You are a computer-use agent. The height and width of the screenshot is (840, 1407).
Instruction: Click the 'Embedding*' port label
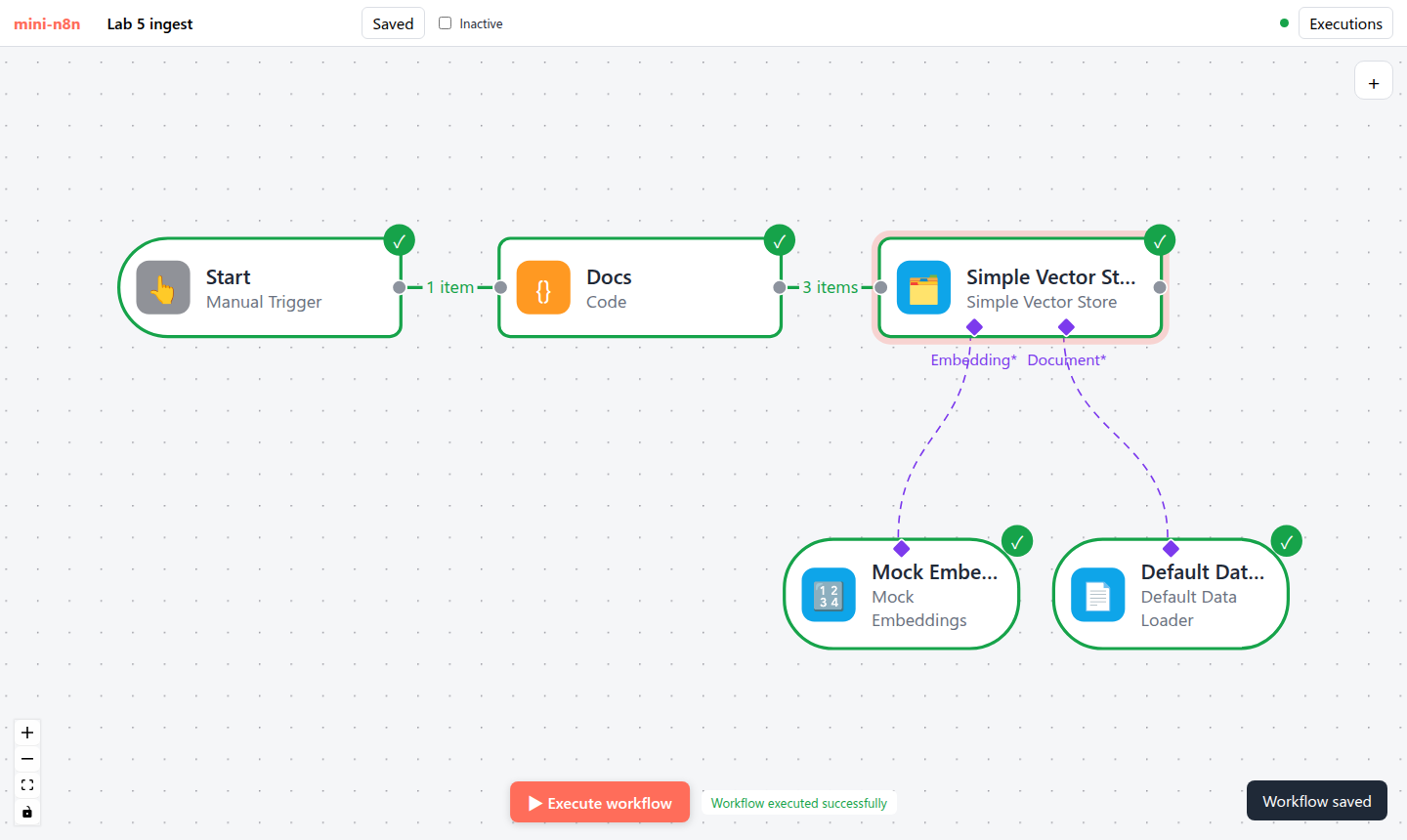coord(973,360)
